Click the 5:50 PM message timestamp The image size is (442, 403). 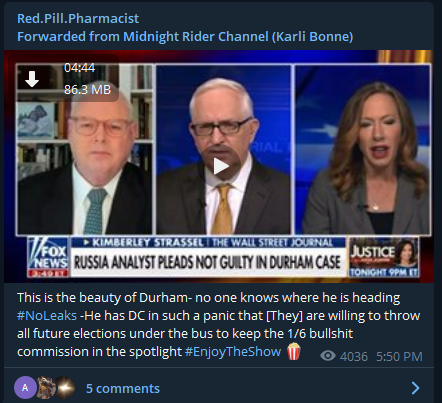pyautogui.click(x=399, y=357)
